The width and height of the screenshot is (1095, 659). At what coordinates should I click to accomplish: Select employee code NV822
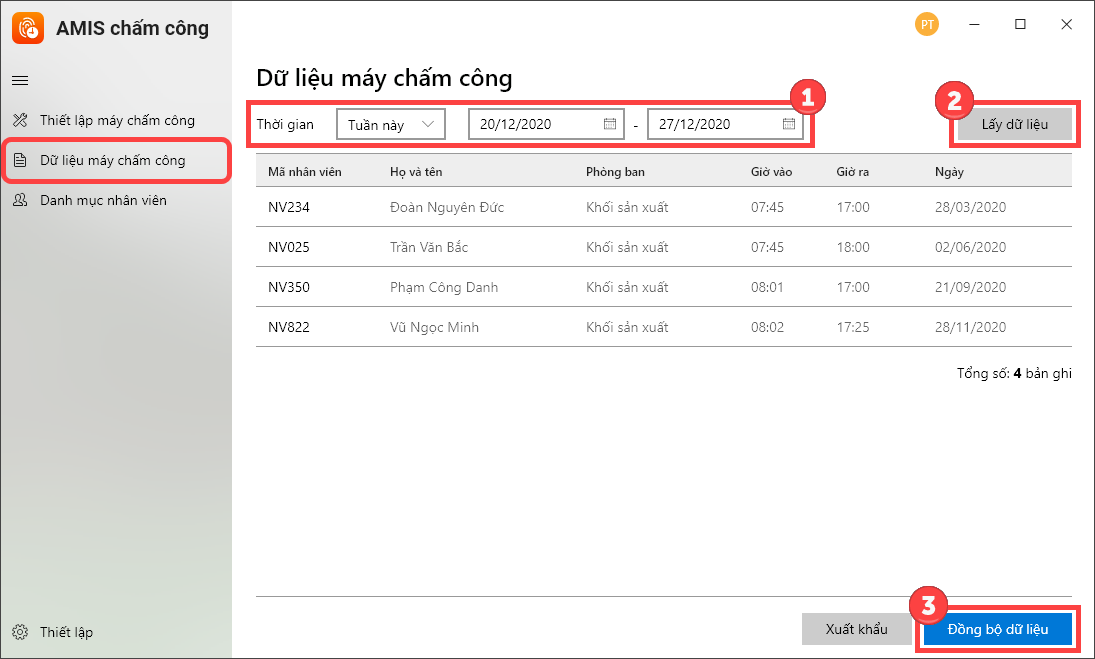click(x=288, y=327)
